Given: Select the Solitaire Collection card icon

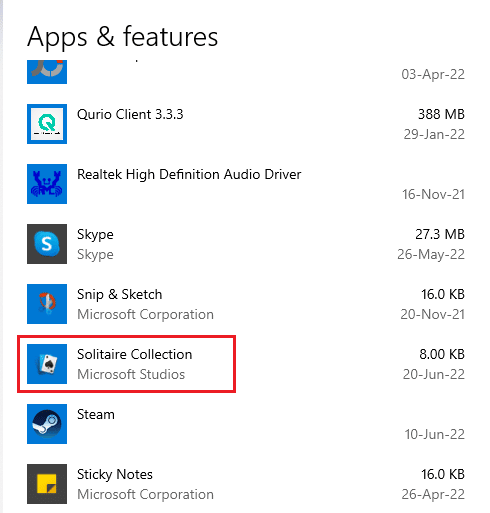Looking at the screenshot, I should (47, 364).
